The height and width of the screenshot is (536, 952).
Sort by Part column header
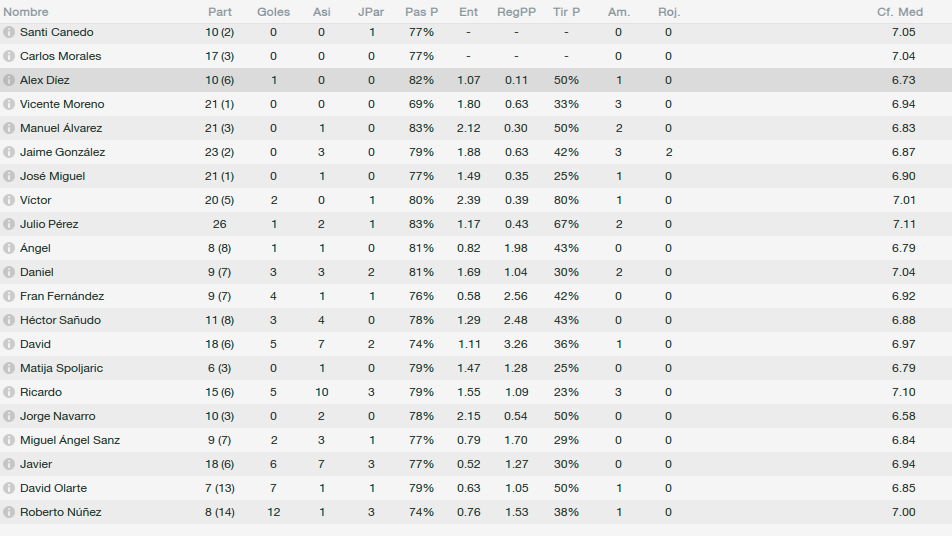tap(220, 12)
